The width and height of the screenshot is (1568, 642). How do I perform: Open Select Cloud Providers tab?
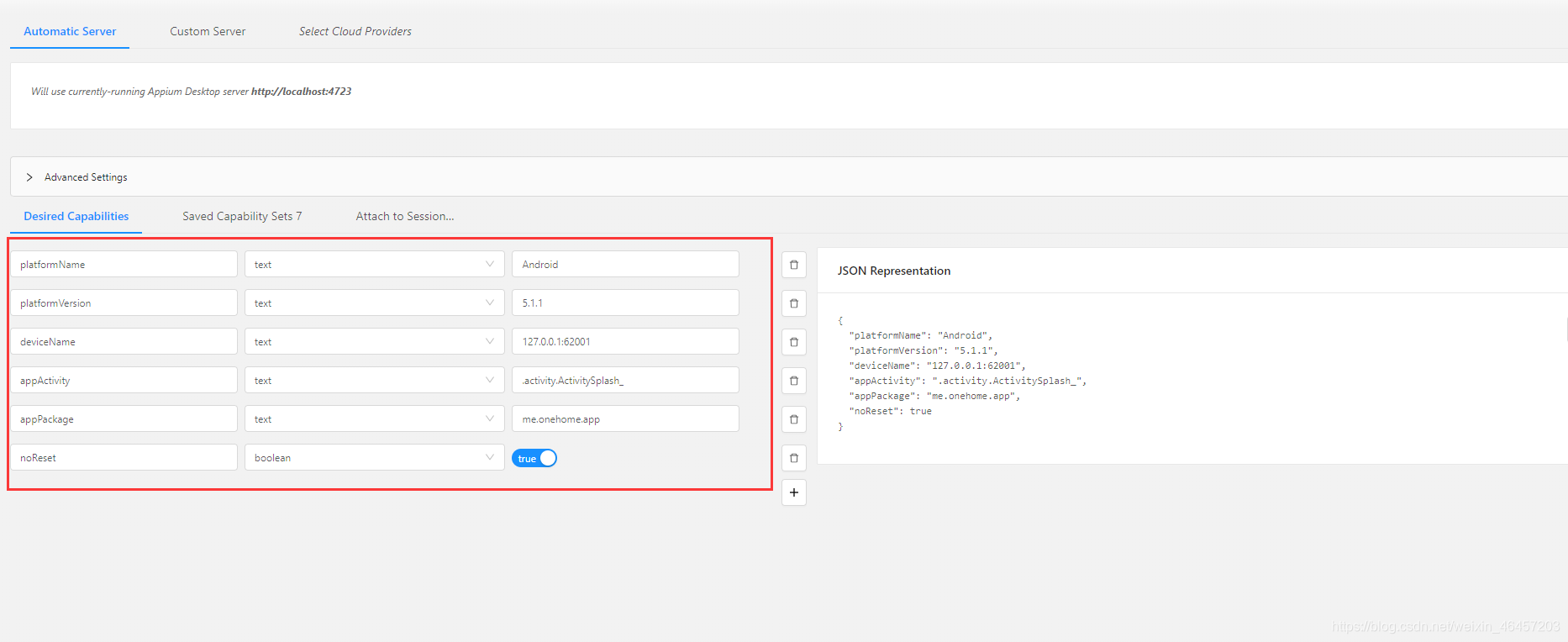pyautogui.click(x=355, y=31)
